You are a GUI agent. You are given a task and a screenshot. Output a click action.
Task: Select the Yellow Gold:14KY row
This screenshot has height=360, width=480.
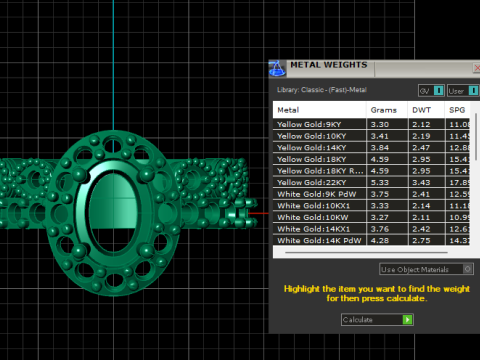coord(371,148)
